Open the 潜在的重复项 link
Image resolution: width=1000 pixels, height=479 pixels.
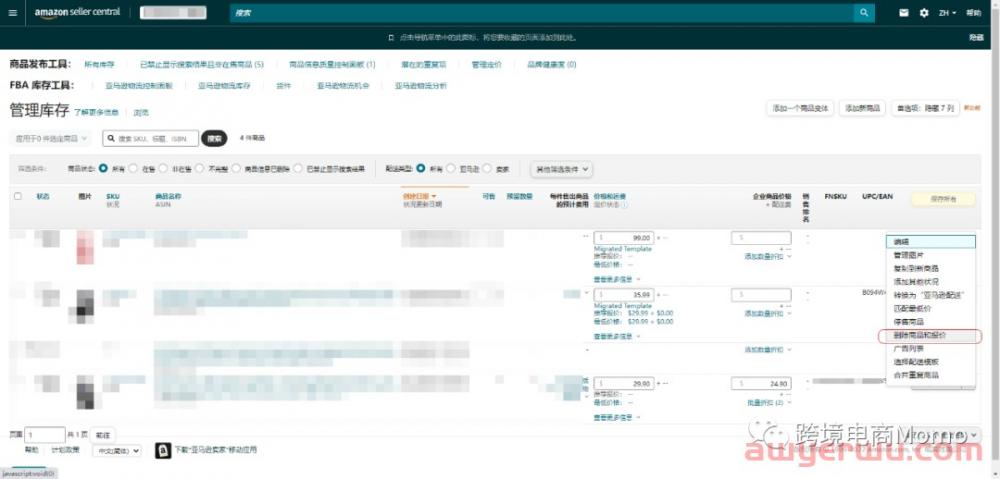(423, 64)
